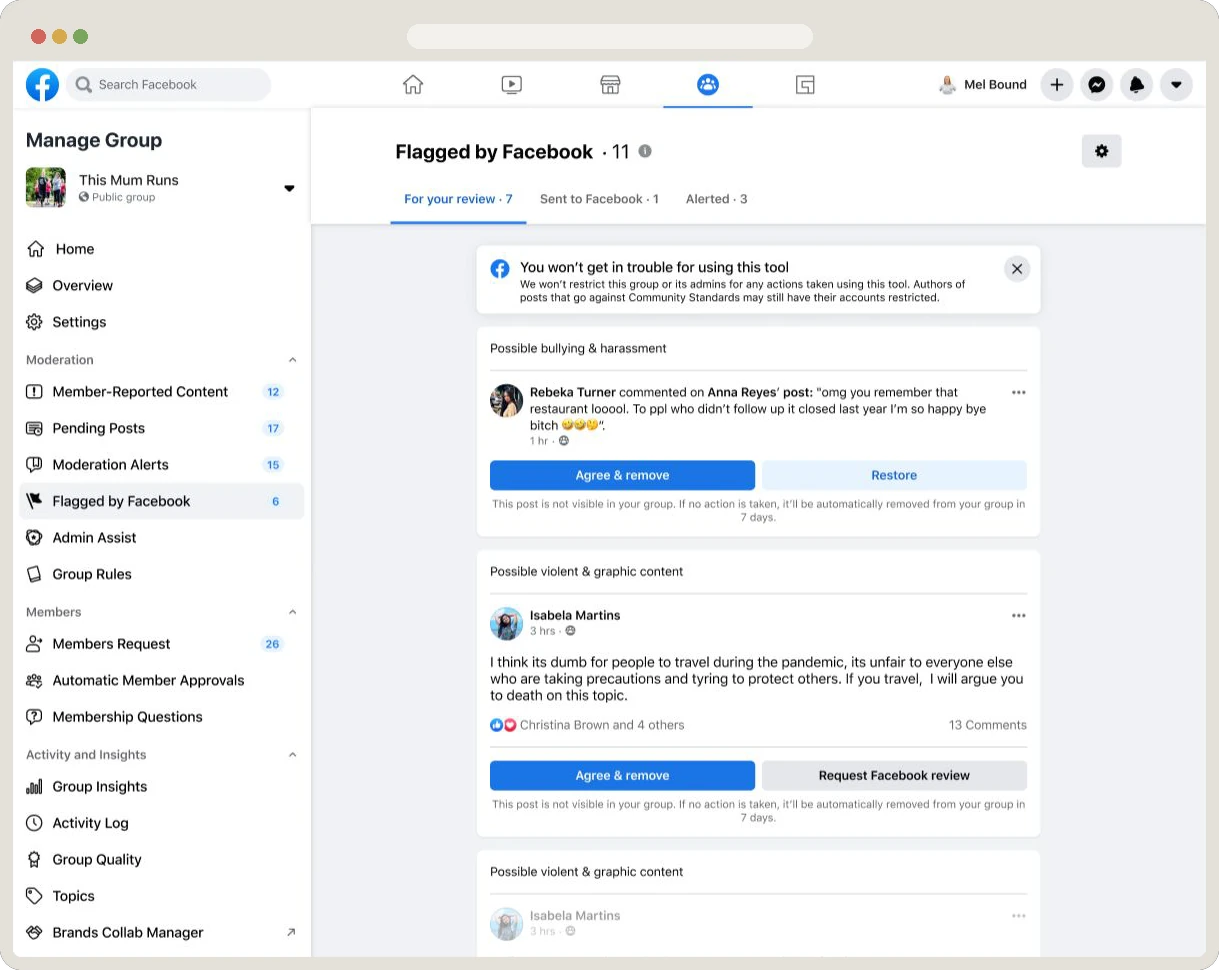Click the Facebook logo icon
Image resolution: width=1219 pixels, height=970 pixels.
tap(42, 85)
